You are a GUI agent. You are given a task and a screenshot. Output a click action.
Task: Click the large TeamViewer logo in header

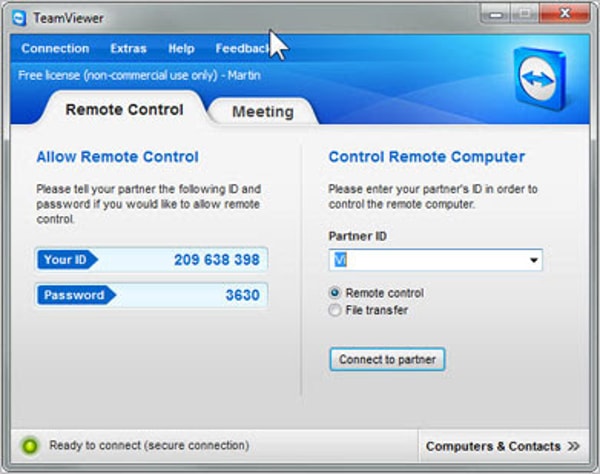540,78
